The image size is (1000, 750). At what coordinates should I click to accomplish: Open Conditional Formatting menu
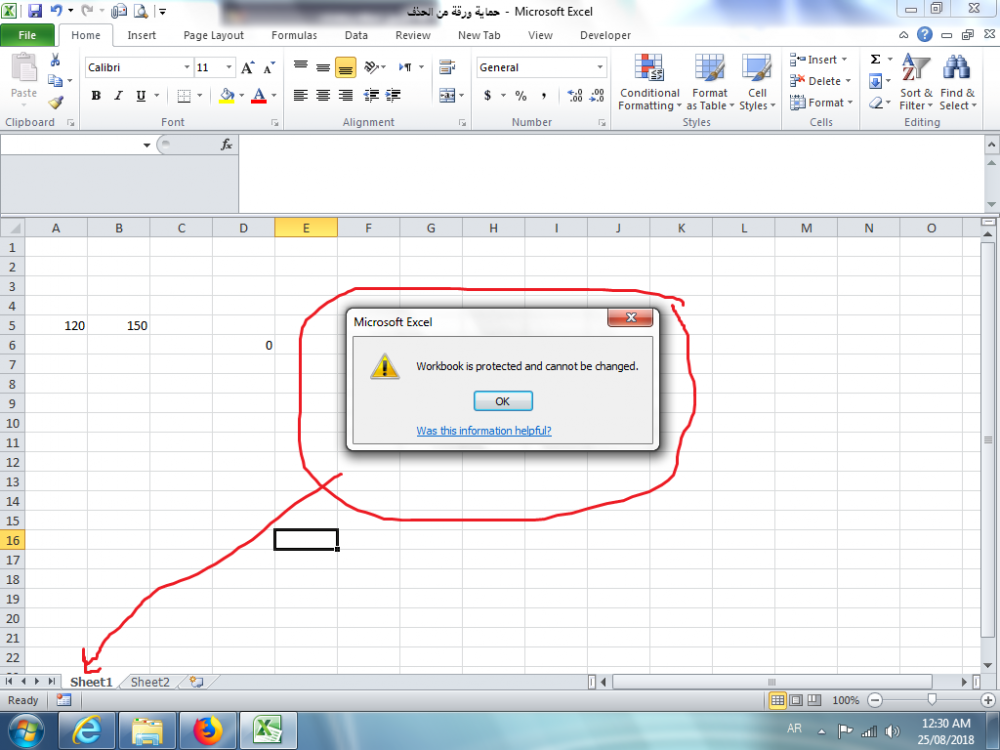[650, 83]
